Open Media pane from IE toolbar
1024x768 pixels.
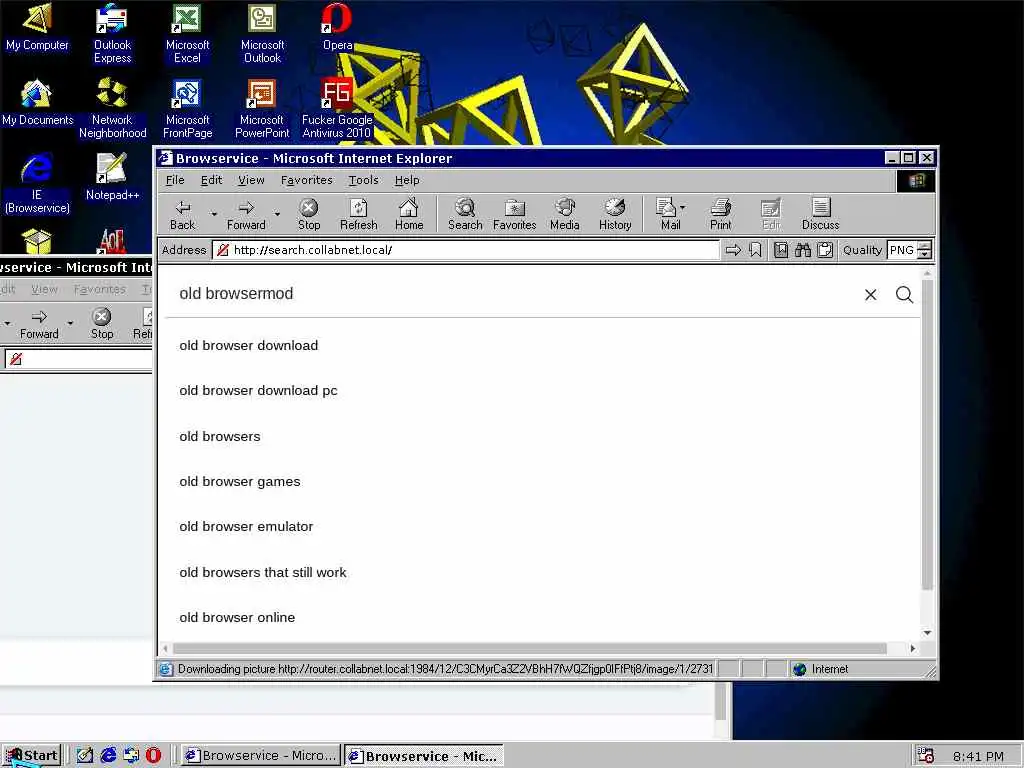pyautogui.click(x=565, y=214)
